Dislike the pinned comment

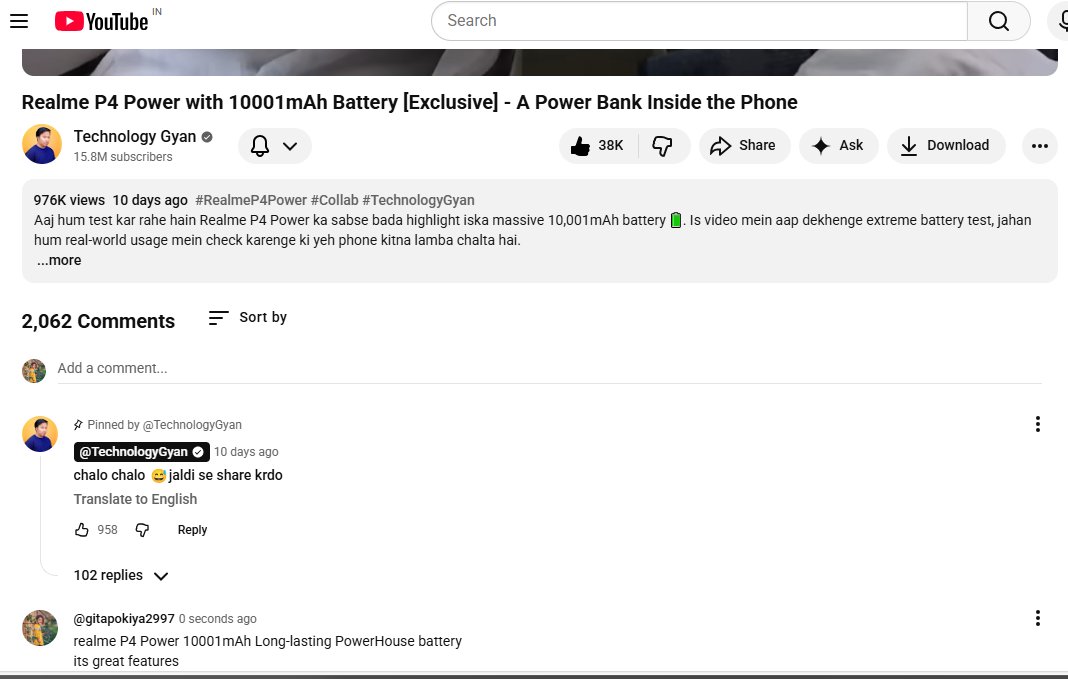[142, 530]
